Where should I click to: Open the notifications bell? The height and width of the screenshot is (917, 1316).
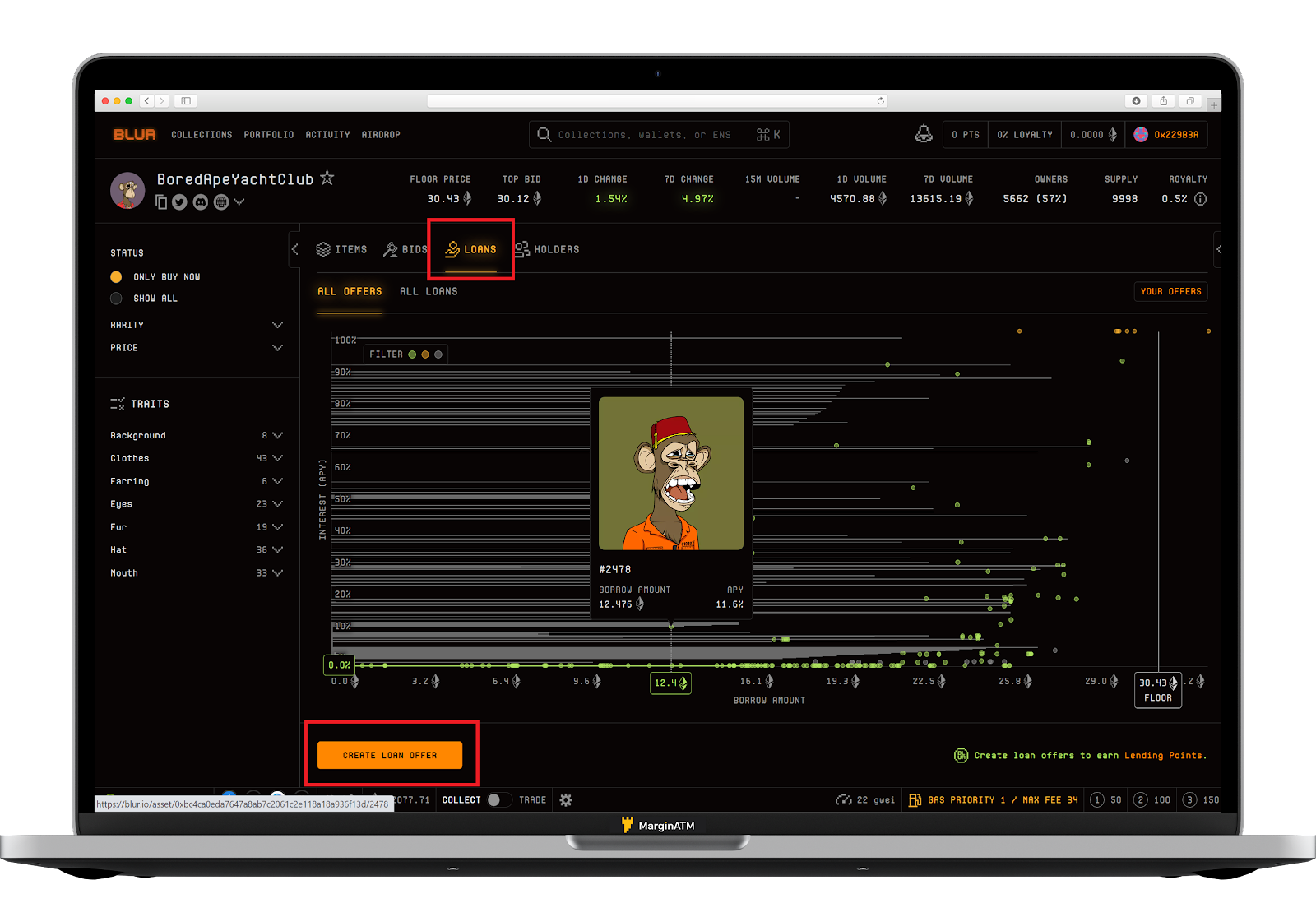coord(924,134)
